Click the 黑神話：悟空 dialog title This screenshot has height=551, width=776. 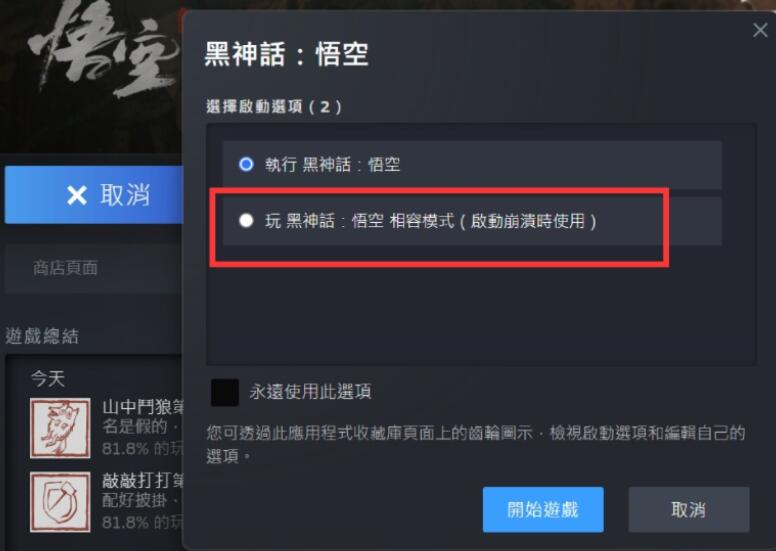[287, 53]
